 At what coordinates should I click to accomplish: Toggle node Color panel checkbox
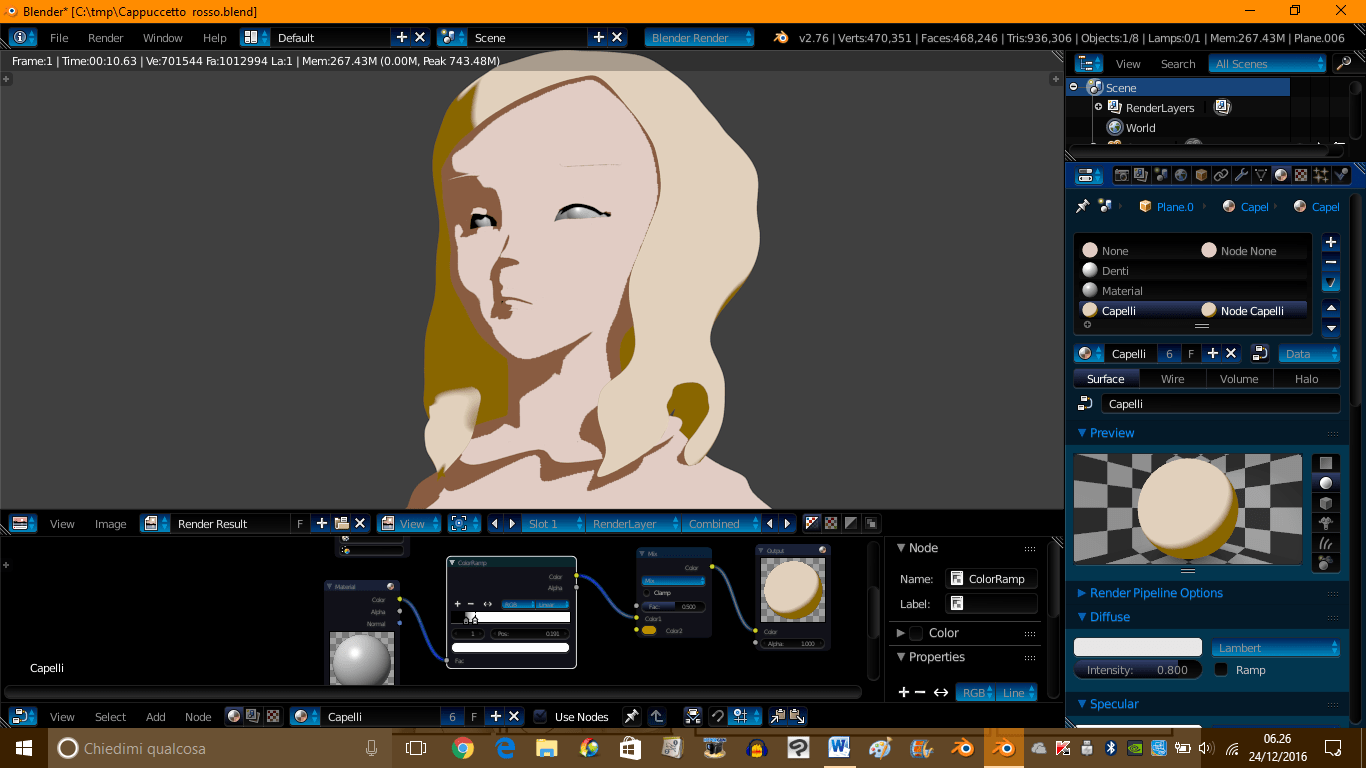pyautogui.click(x=916, y=633)
